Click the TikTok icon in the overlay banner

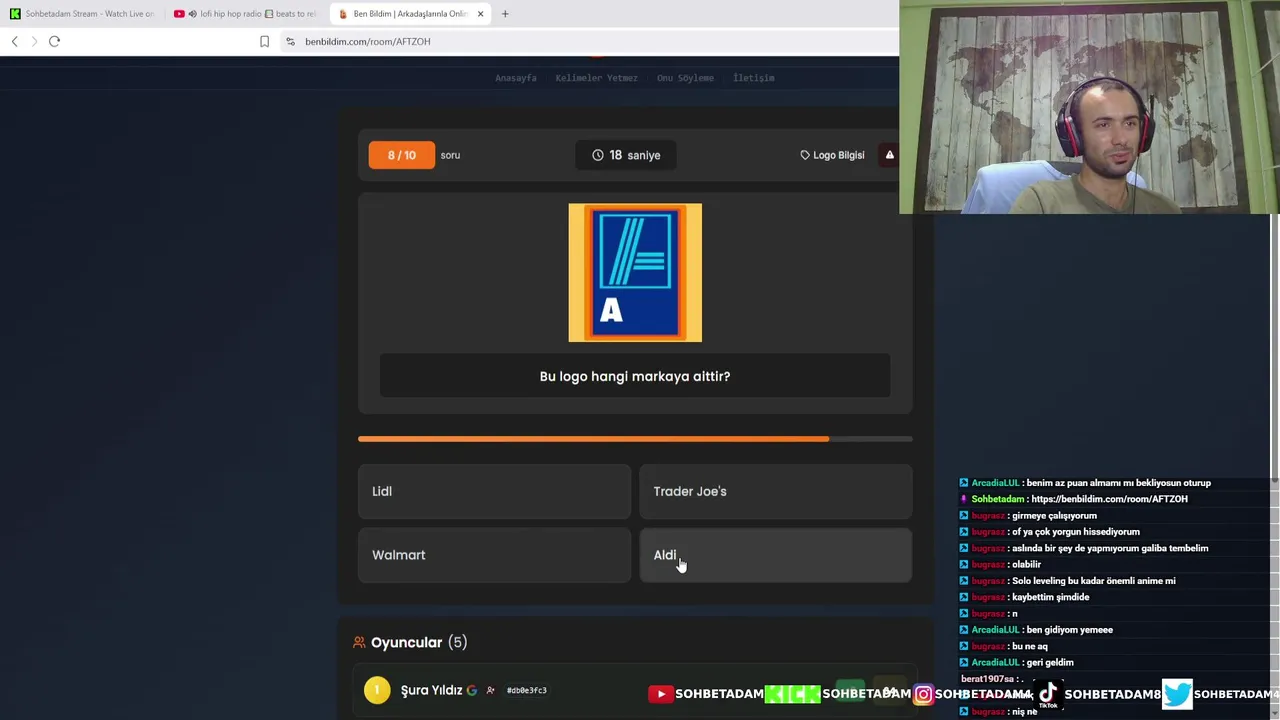(x=1048, y=693)
